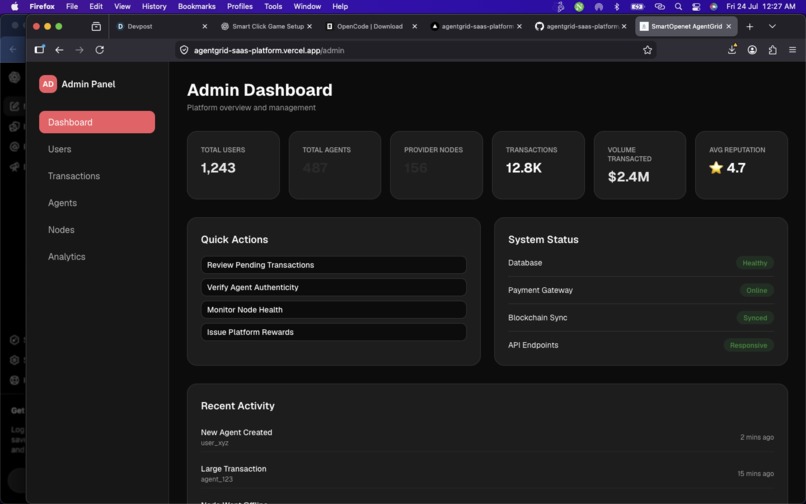
Task: Click the API Endpoints Responsive badge
Action: coord(748,345)
